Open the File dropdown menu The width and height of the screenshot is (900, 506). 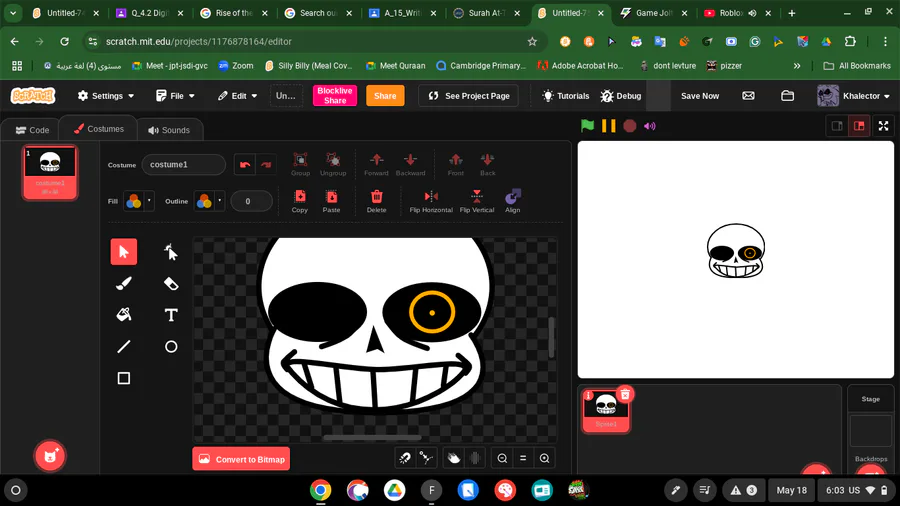coord(175,96)
